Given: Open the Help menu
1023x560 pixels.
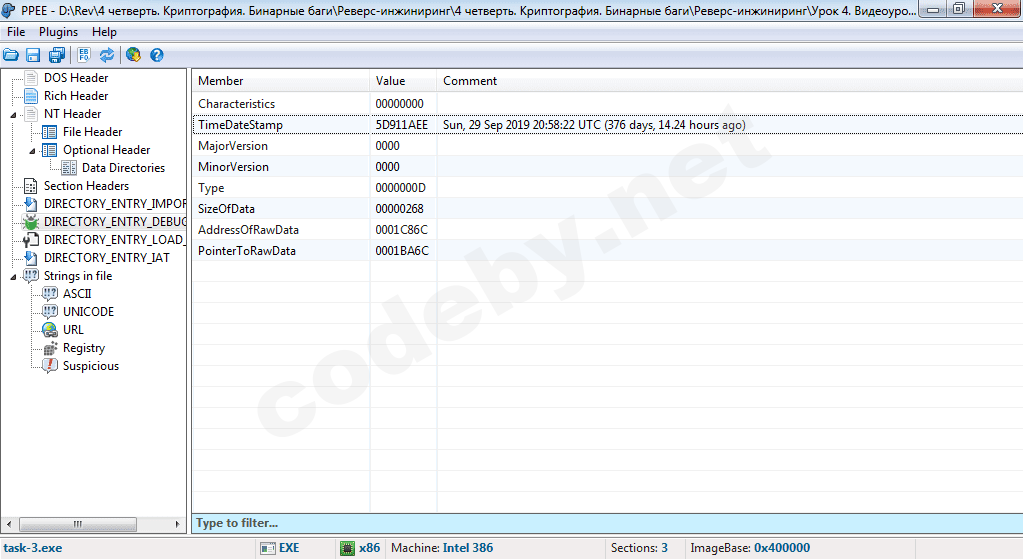Looking at the screenshot, I should (104, 32).
